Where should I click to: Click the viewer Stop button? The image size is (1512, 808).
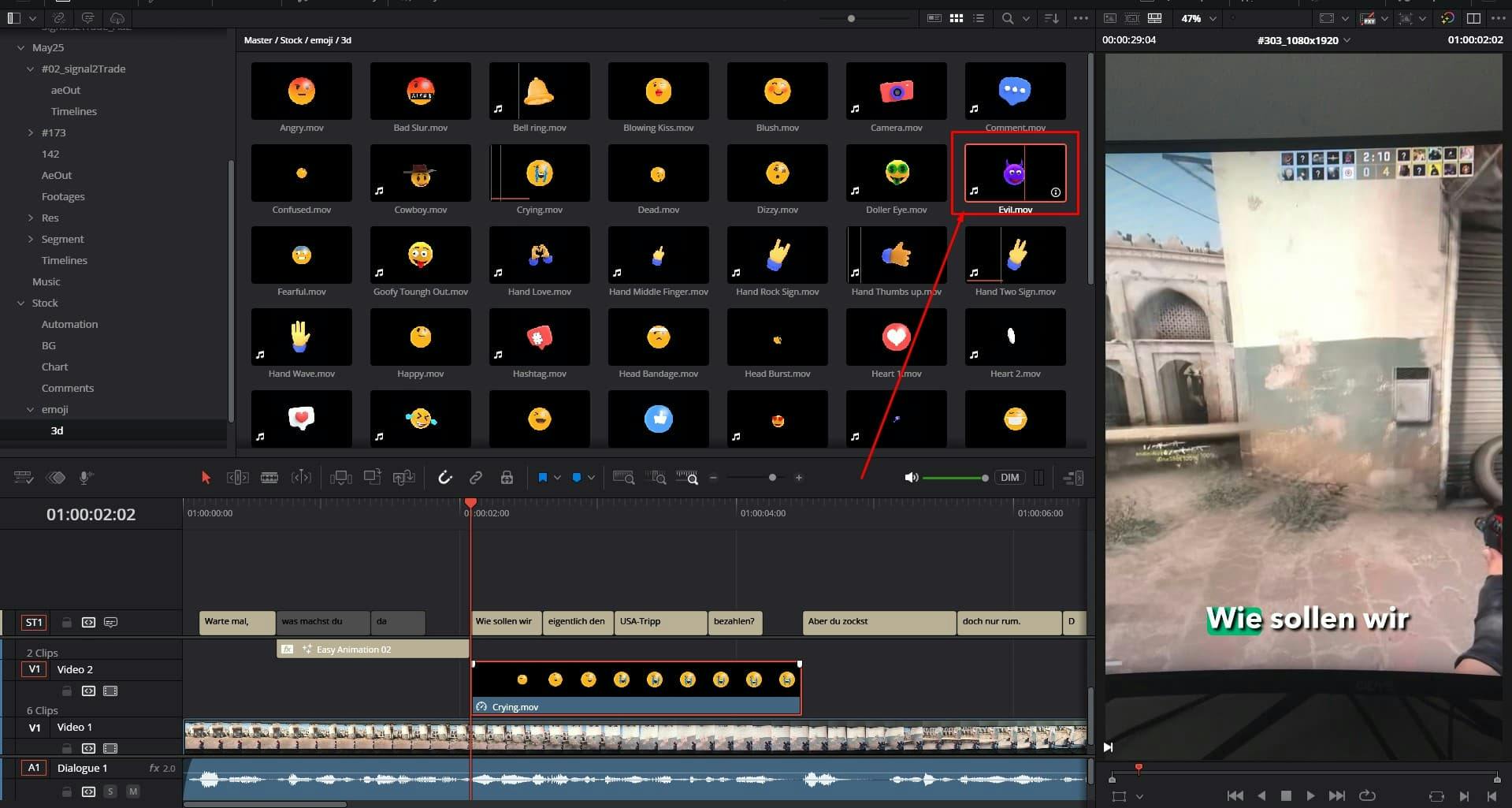(x=1286, y=796)
